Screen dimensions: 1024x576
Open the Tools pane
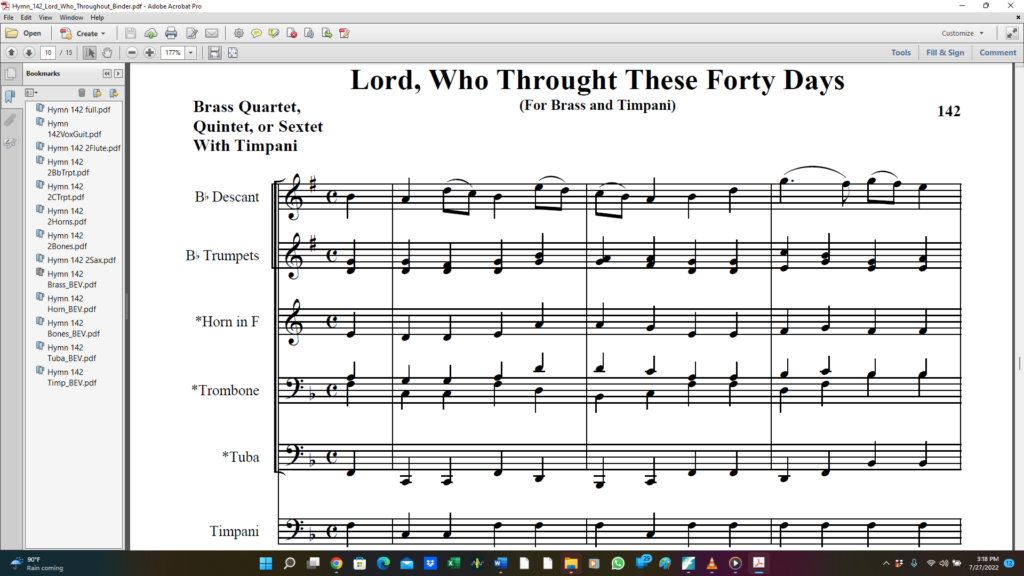(901, 52)
